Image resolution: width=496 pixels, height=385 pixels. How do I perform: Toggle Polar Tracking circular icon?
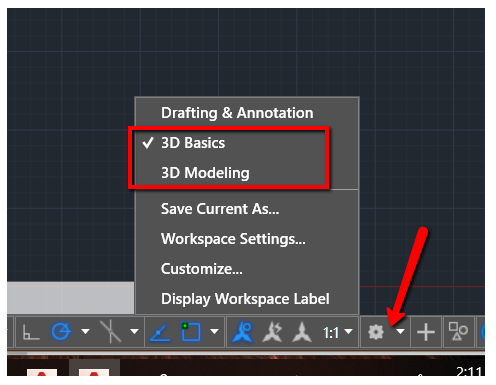61,332
